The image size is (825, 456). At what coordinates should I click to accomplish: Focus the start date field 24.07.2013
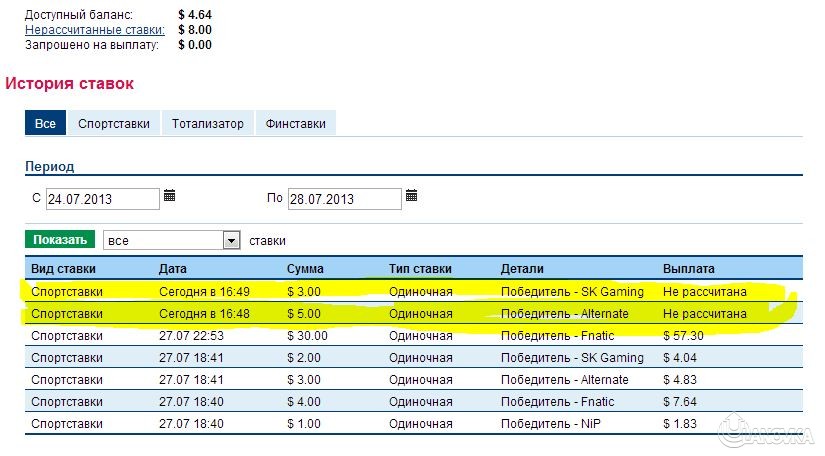coord(103,199)
